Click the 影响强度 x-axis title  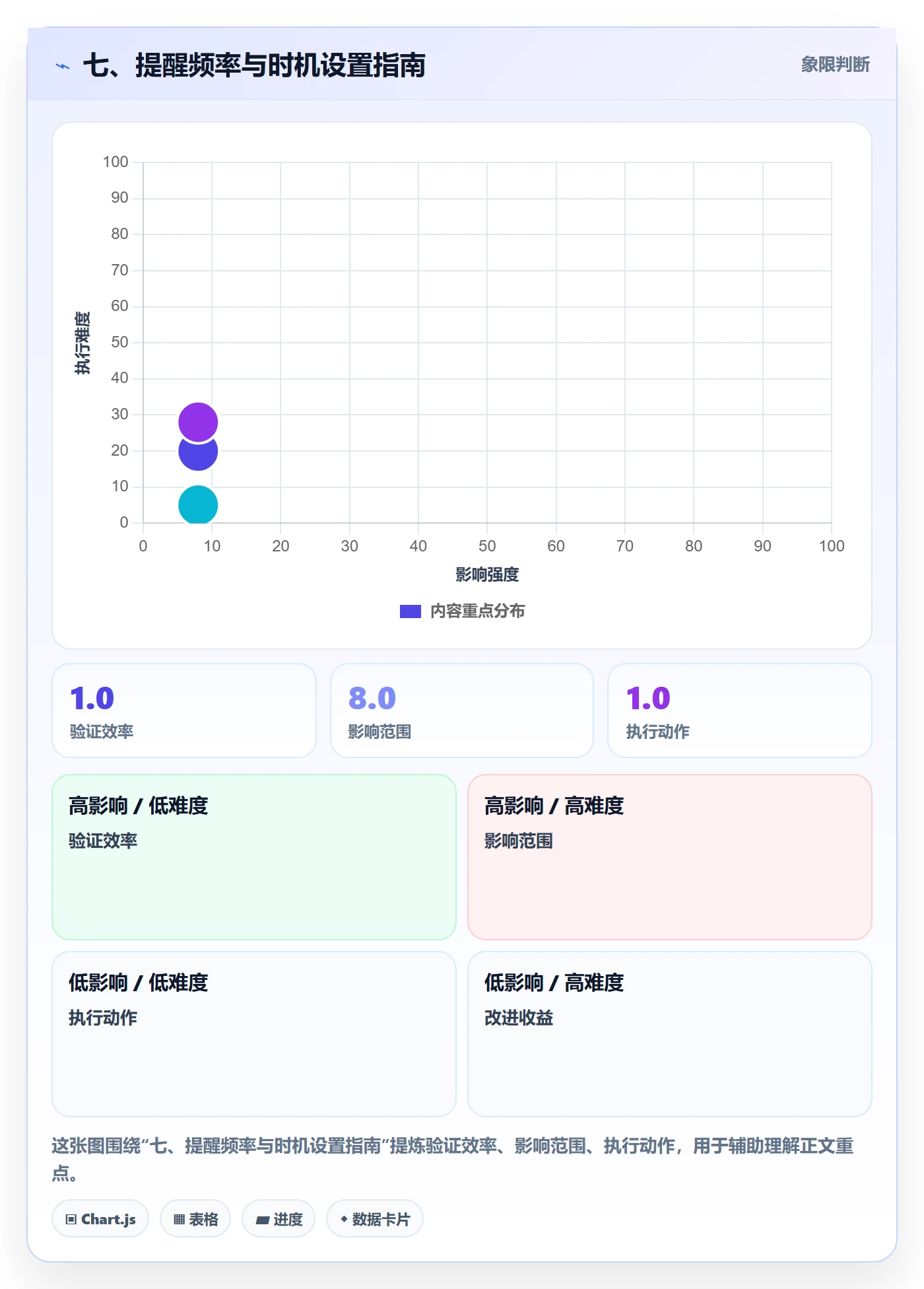(487, 575)
